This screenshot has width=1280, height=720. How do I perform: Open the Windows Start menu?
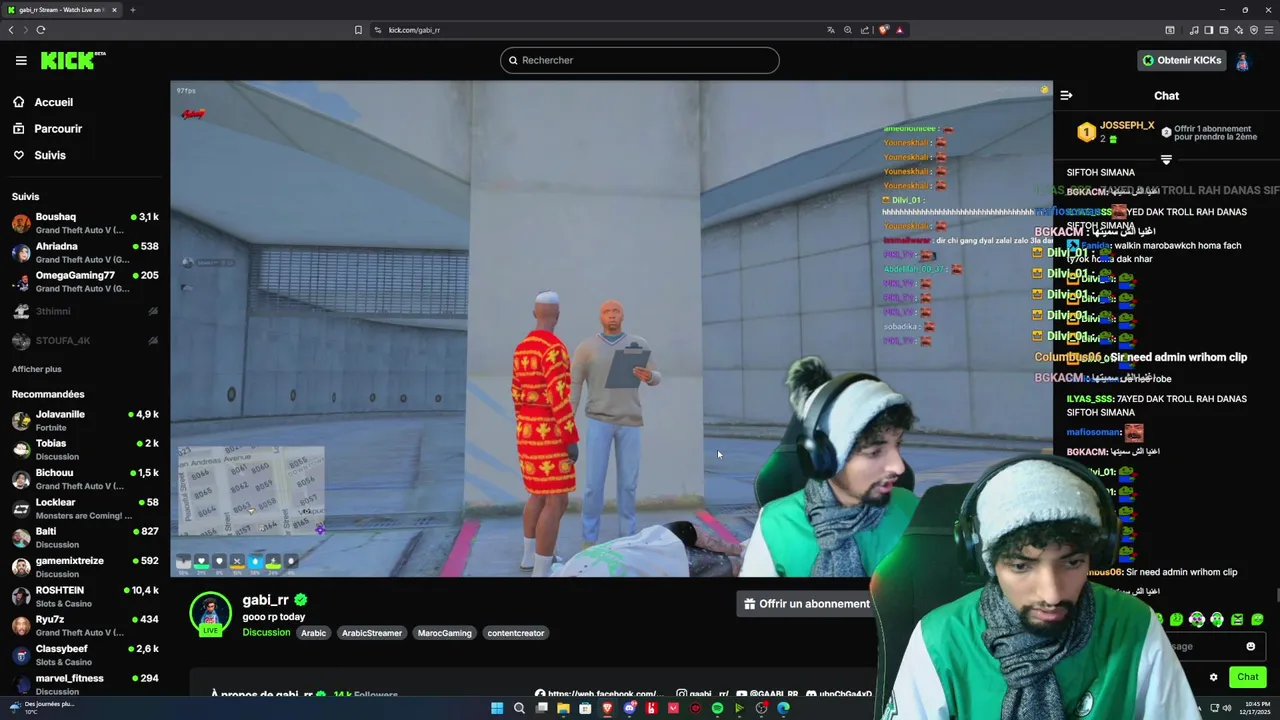pyautogui.click(x=497, y=708)
